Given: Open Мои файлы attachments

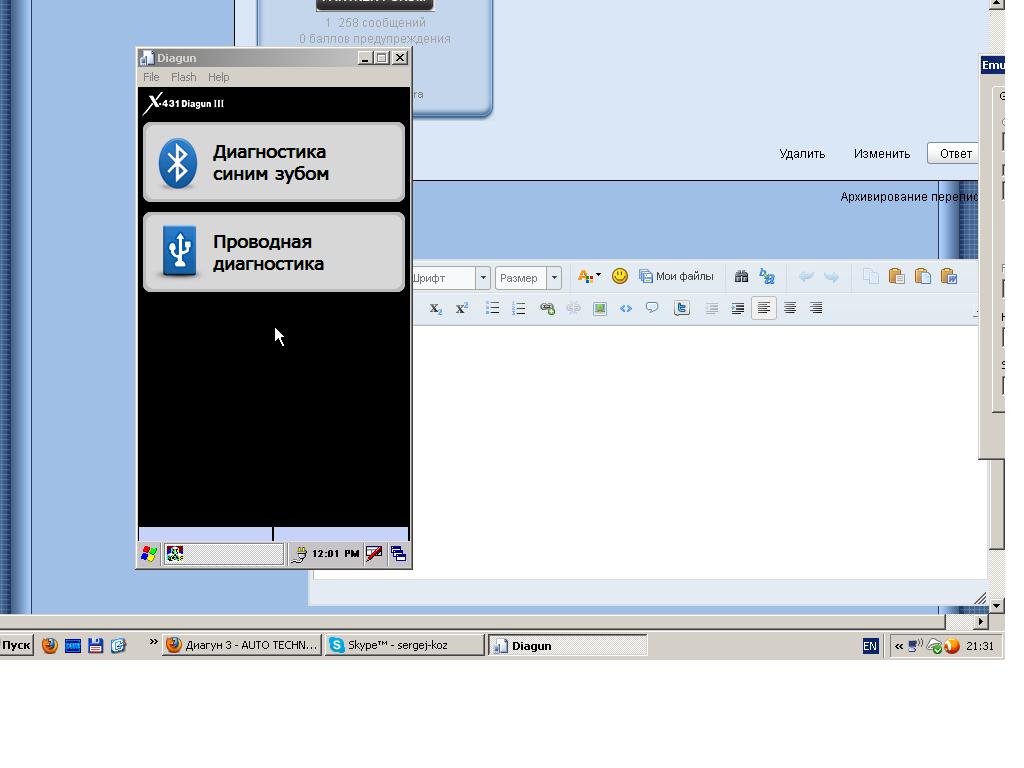Looking at the screenshot, I should click(x=676, y=276).
